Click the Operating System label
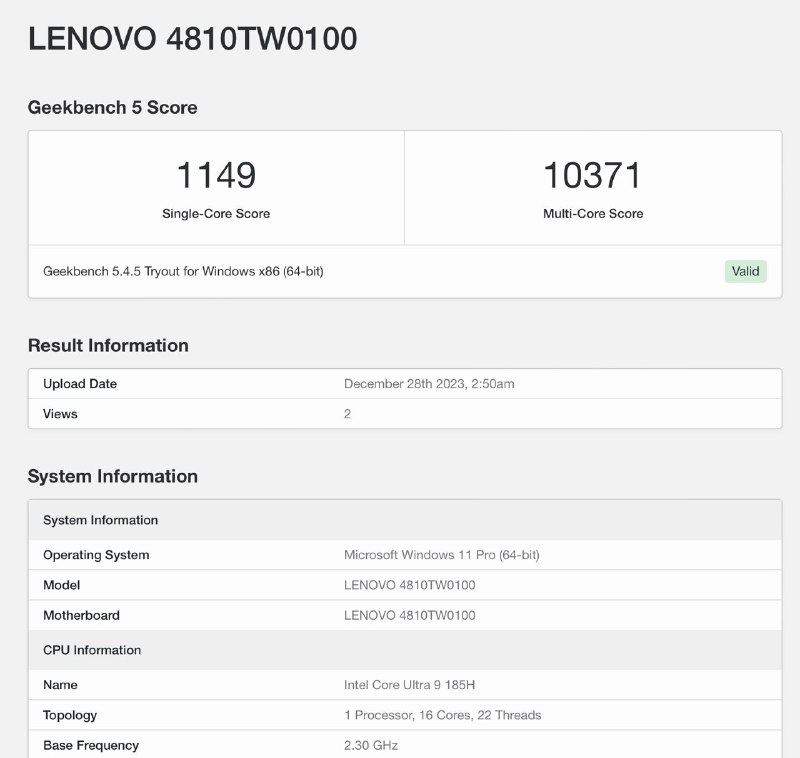 (96, 555)
